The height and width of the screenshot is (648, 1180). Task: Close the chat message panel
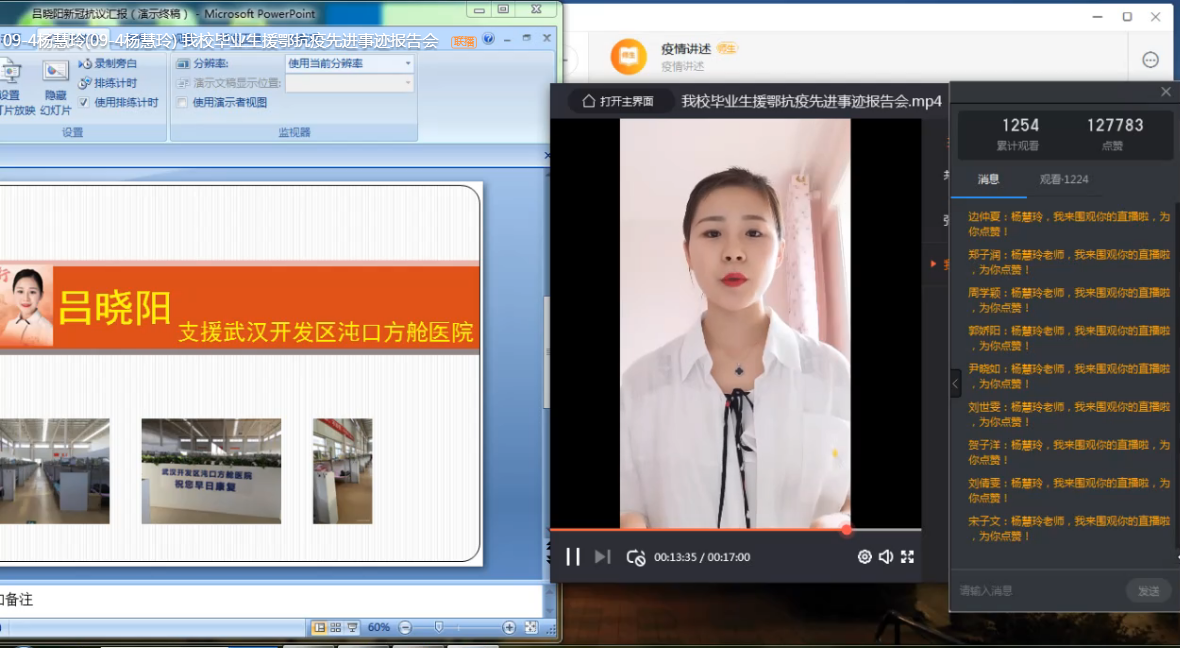pyautogui.click(x=1166, y=92)
